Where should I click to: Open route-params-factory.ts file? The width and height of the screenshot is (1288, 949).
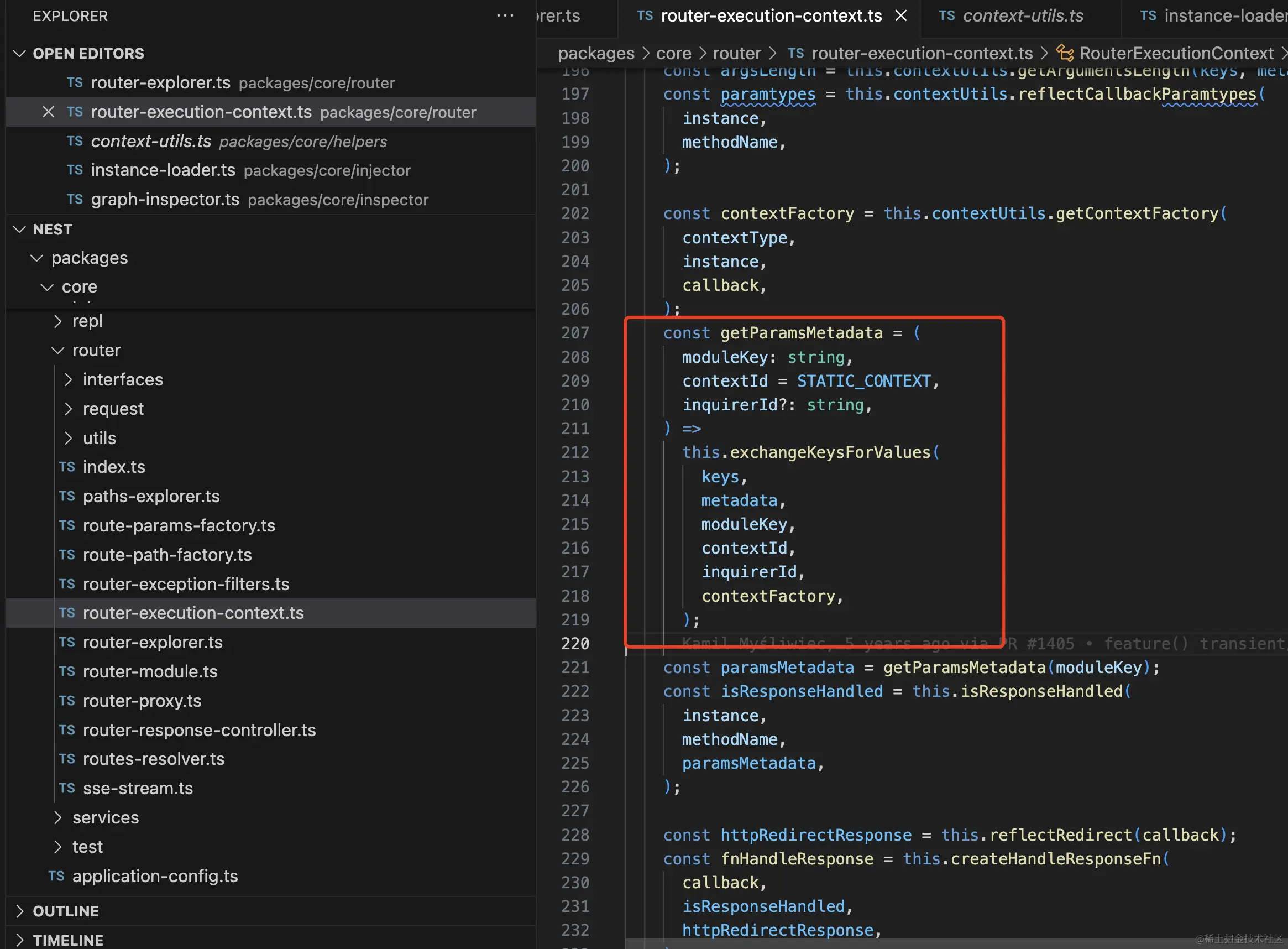270,525
